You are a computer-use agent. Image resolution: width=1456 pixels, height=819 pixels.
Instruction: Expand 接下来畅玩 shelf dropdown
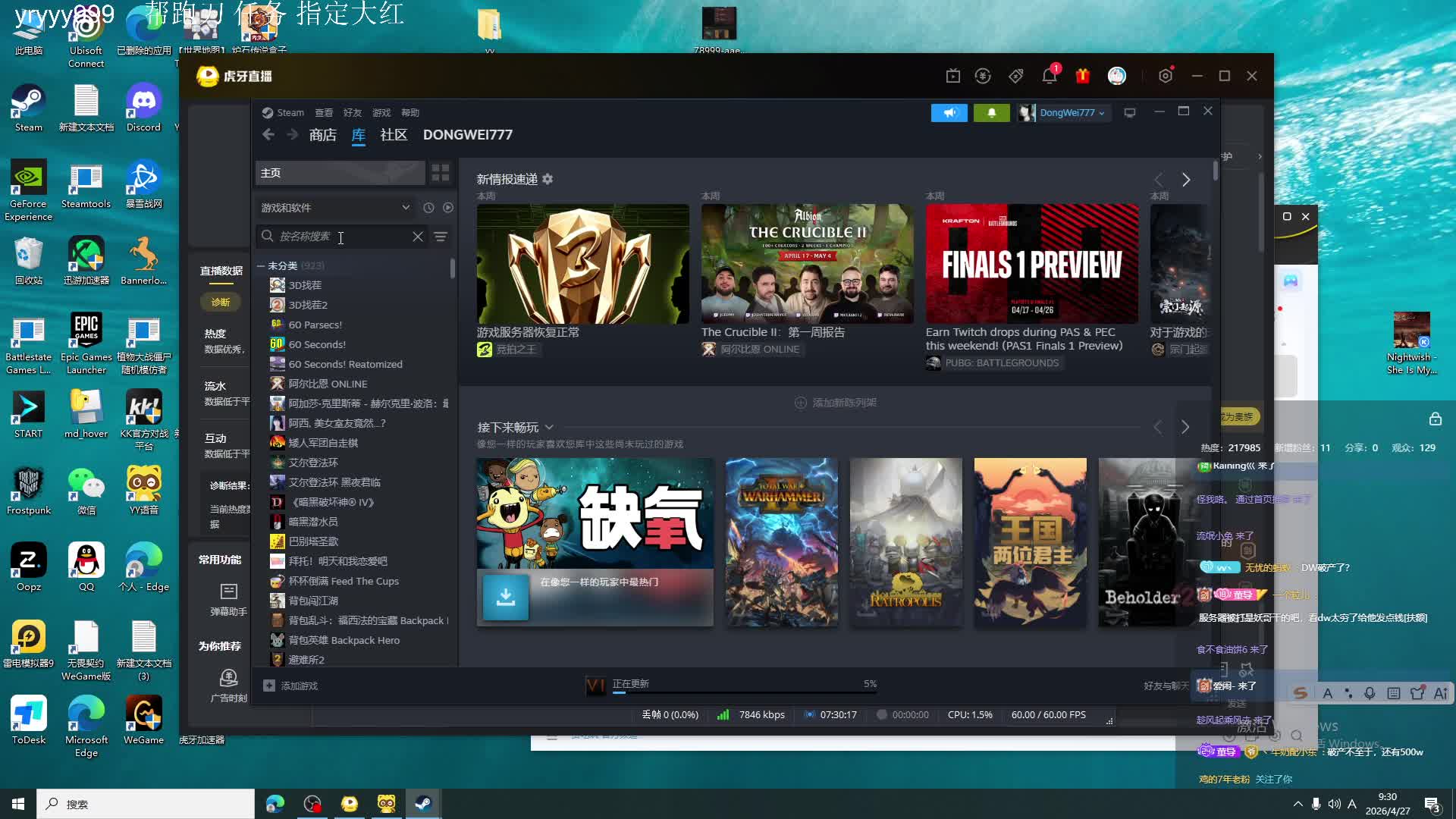pyautogui.click(x=549, y=428)
